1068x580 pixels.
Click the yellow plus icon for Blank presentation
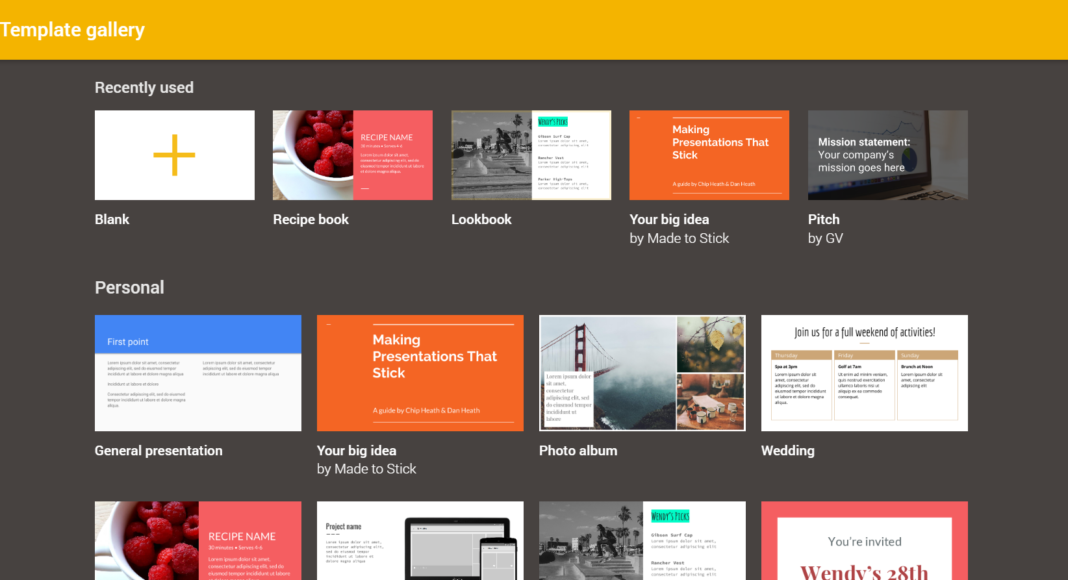(x=174, y=155)
